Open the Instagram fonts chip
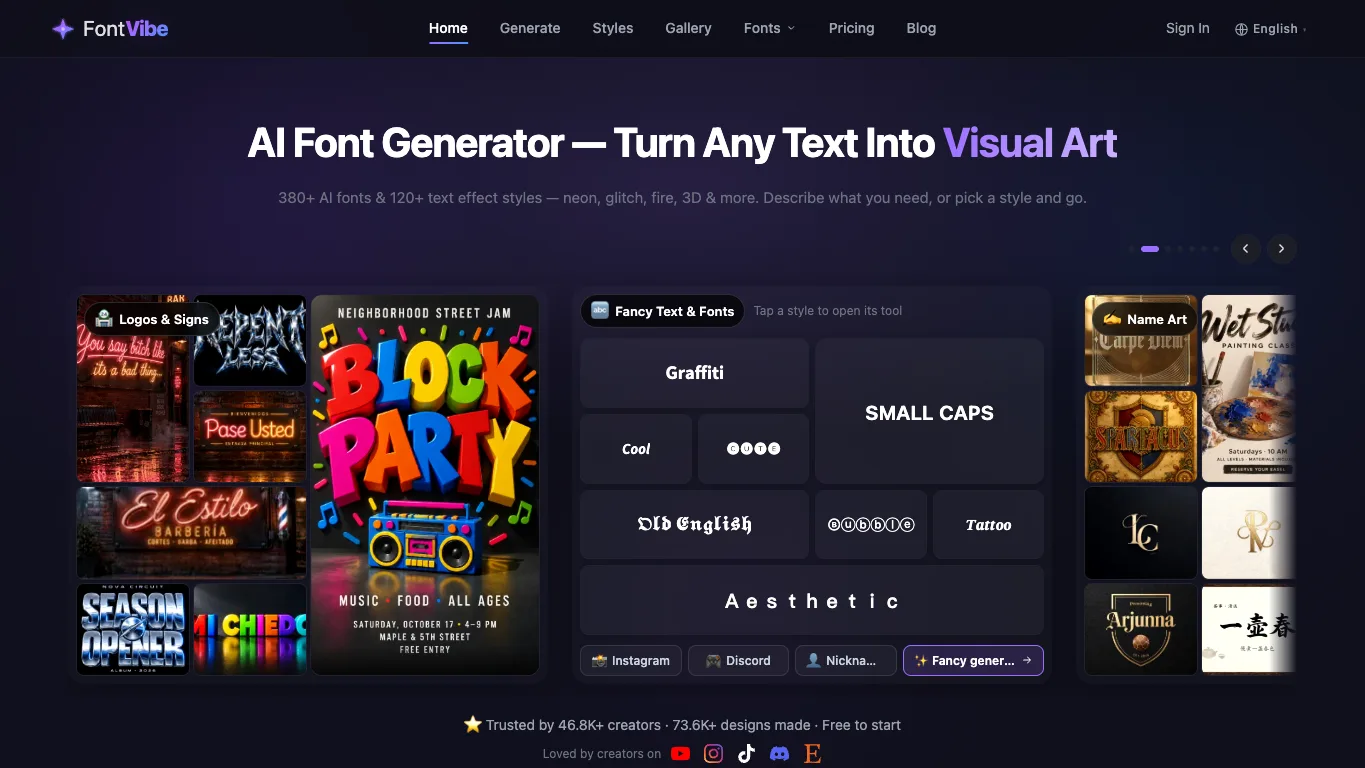Screen dimensions: 1365x768 [631, 661]
